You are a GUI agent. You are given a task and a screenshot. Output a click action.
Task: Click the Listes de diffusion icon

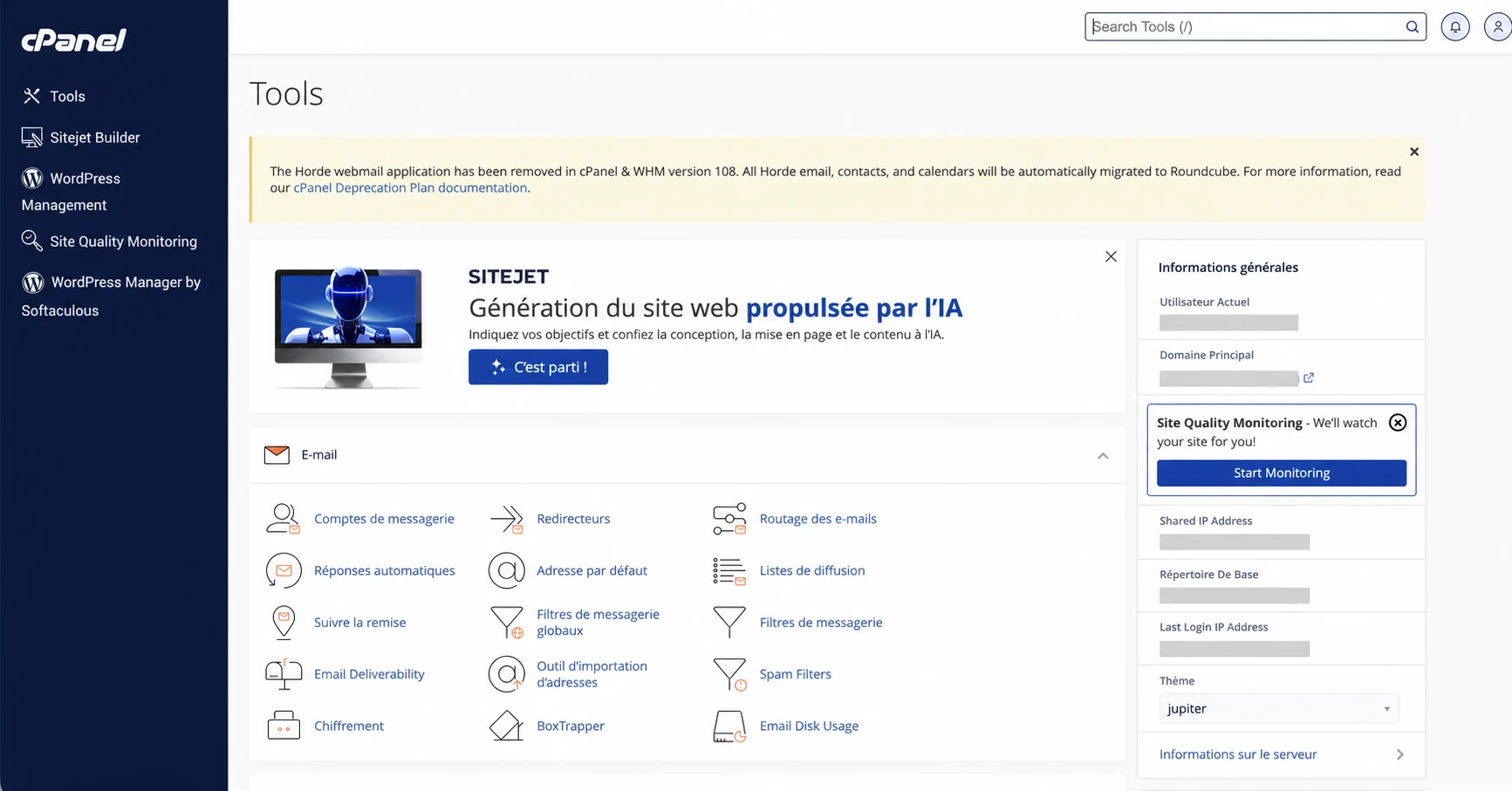tap(729, 570)
